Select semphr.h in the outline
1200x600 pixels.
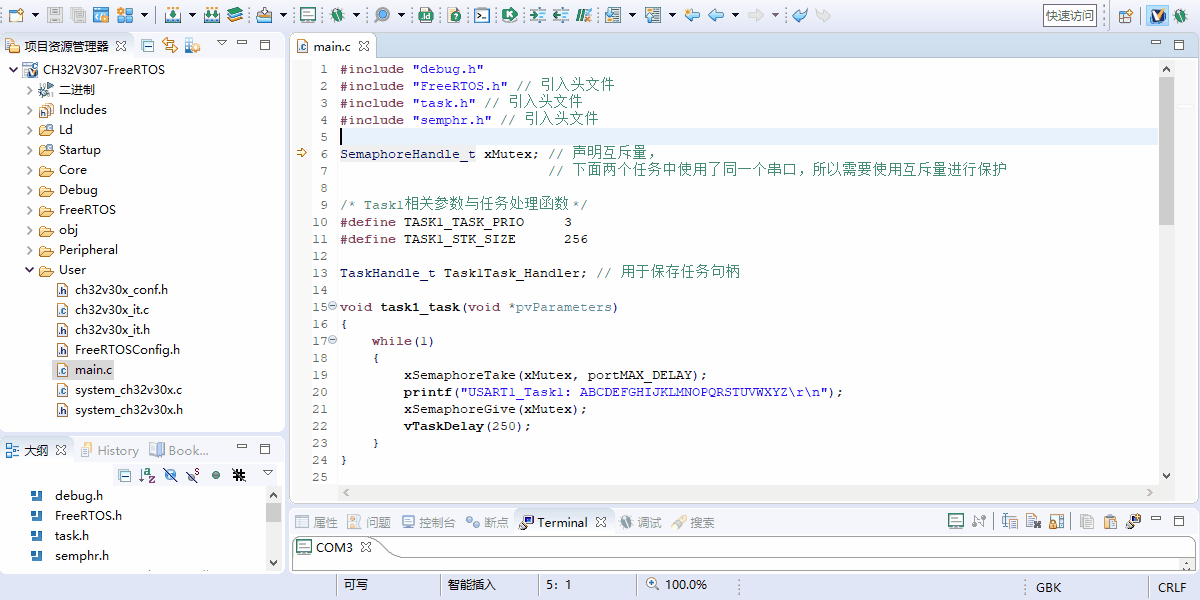(82, 556)
